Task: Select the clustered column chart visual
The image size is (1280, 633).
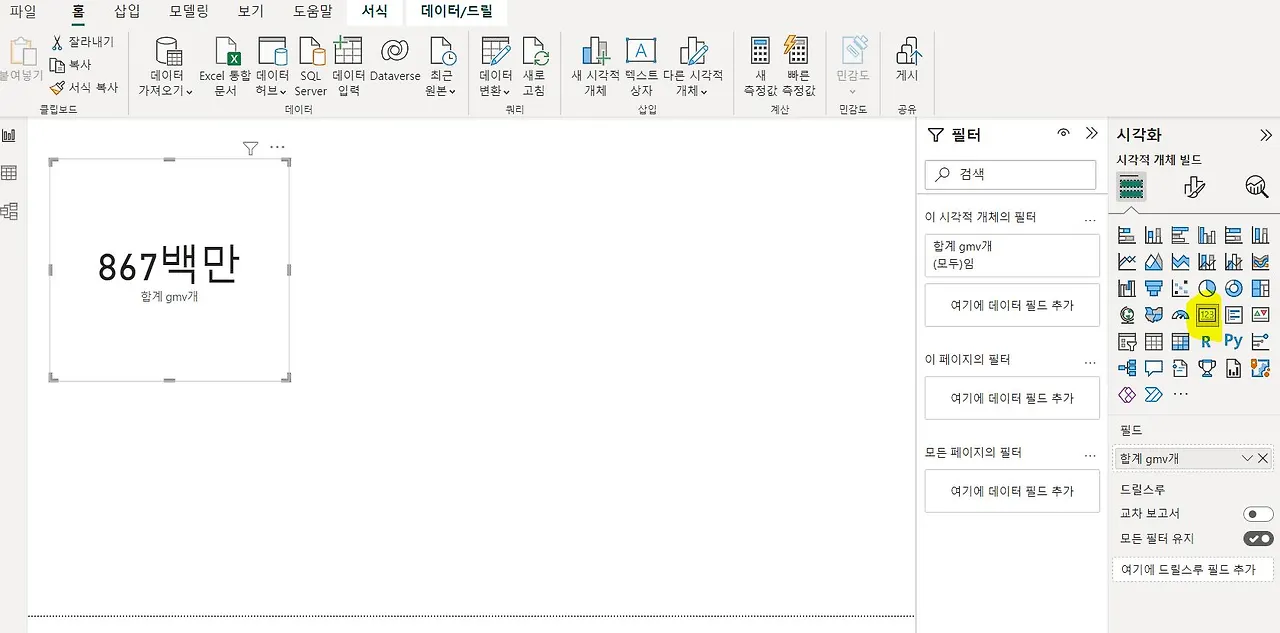Action: click(1207, 236)
